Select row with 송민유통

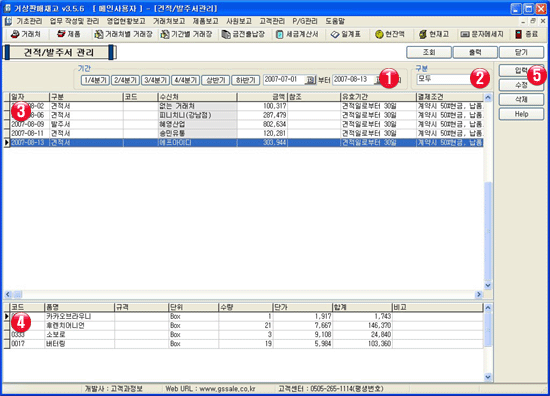coord(246,133)
